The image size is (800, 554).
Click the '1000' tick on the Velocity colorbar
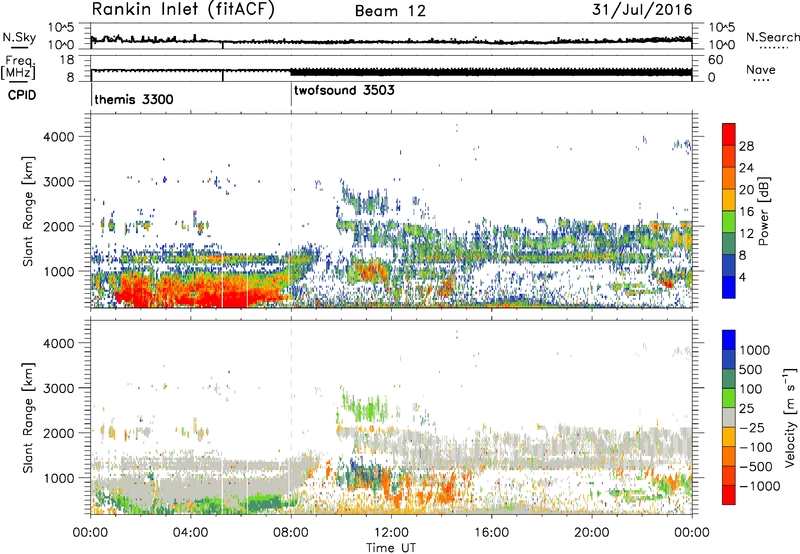coord(754,350)
